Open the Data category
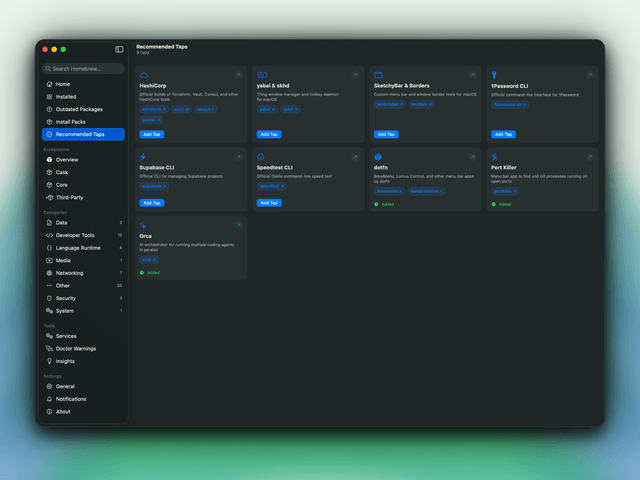Image resolution: width=640 pixels, height=480 pixels. tap(83, 223)
